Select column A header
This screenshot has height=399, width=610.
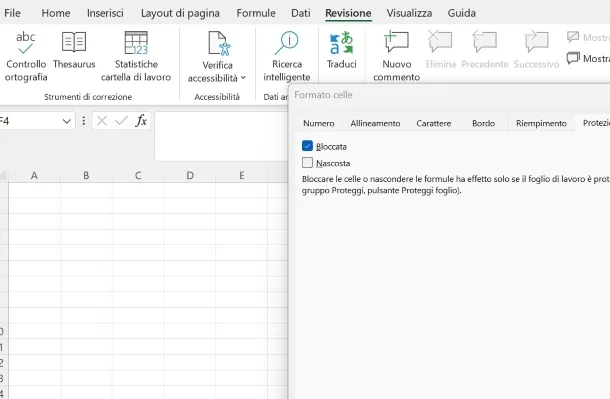point(34,175)
